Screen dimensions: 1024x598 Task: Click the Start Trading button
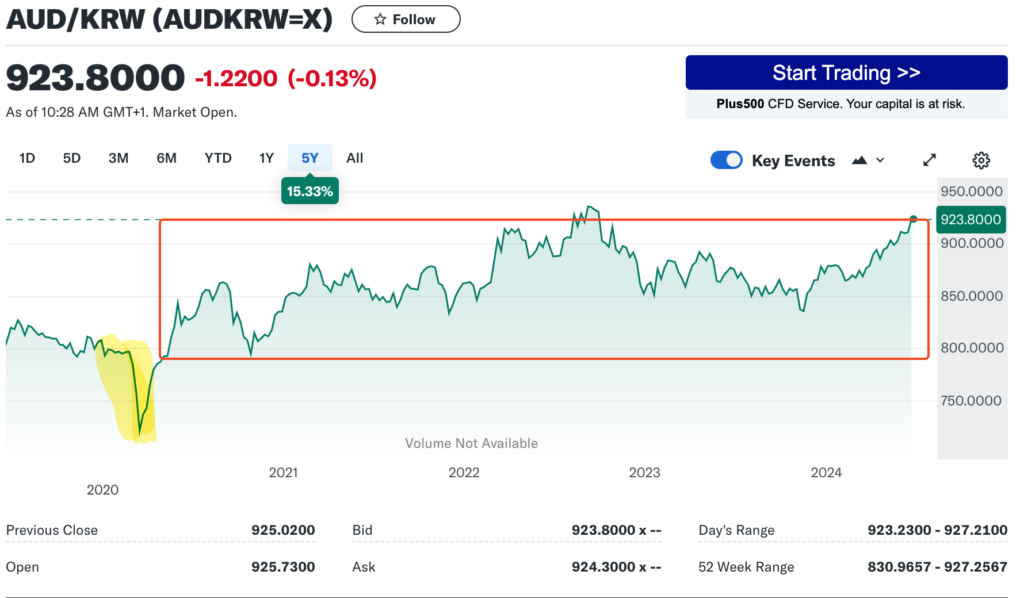pos(846,73)
